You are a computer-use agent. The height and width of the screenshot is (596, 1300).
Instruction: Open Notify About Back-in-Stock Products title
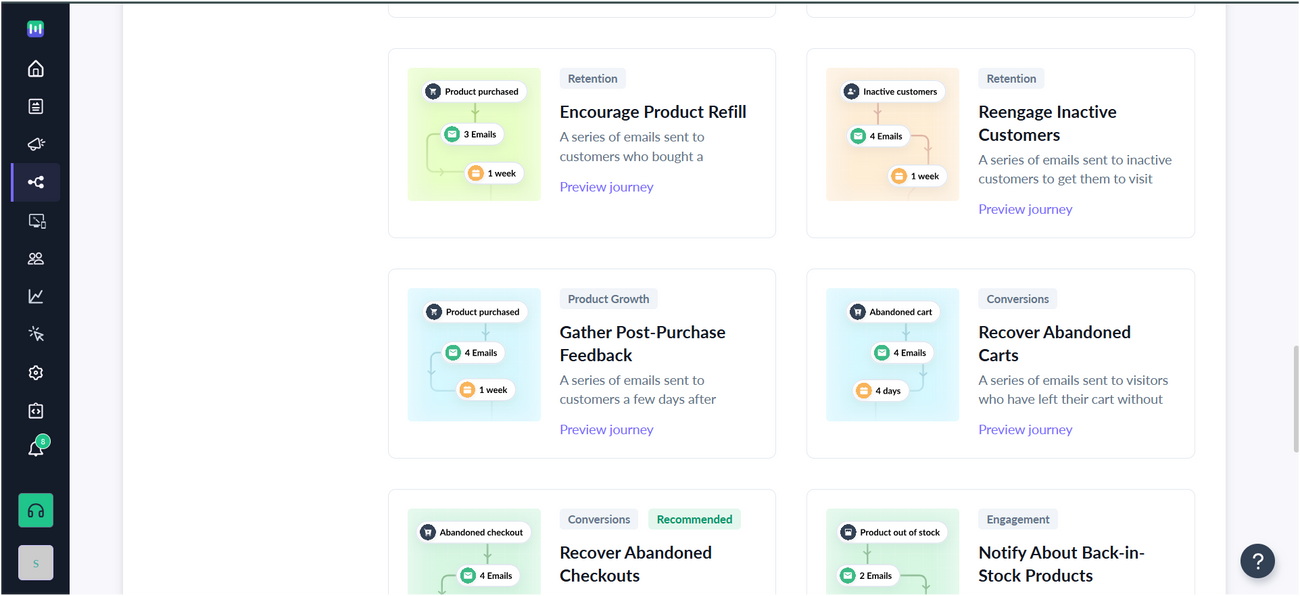point(1061,564)
